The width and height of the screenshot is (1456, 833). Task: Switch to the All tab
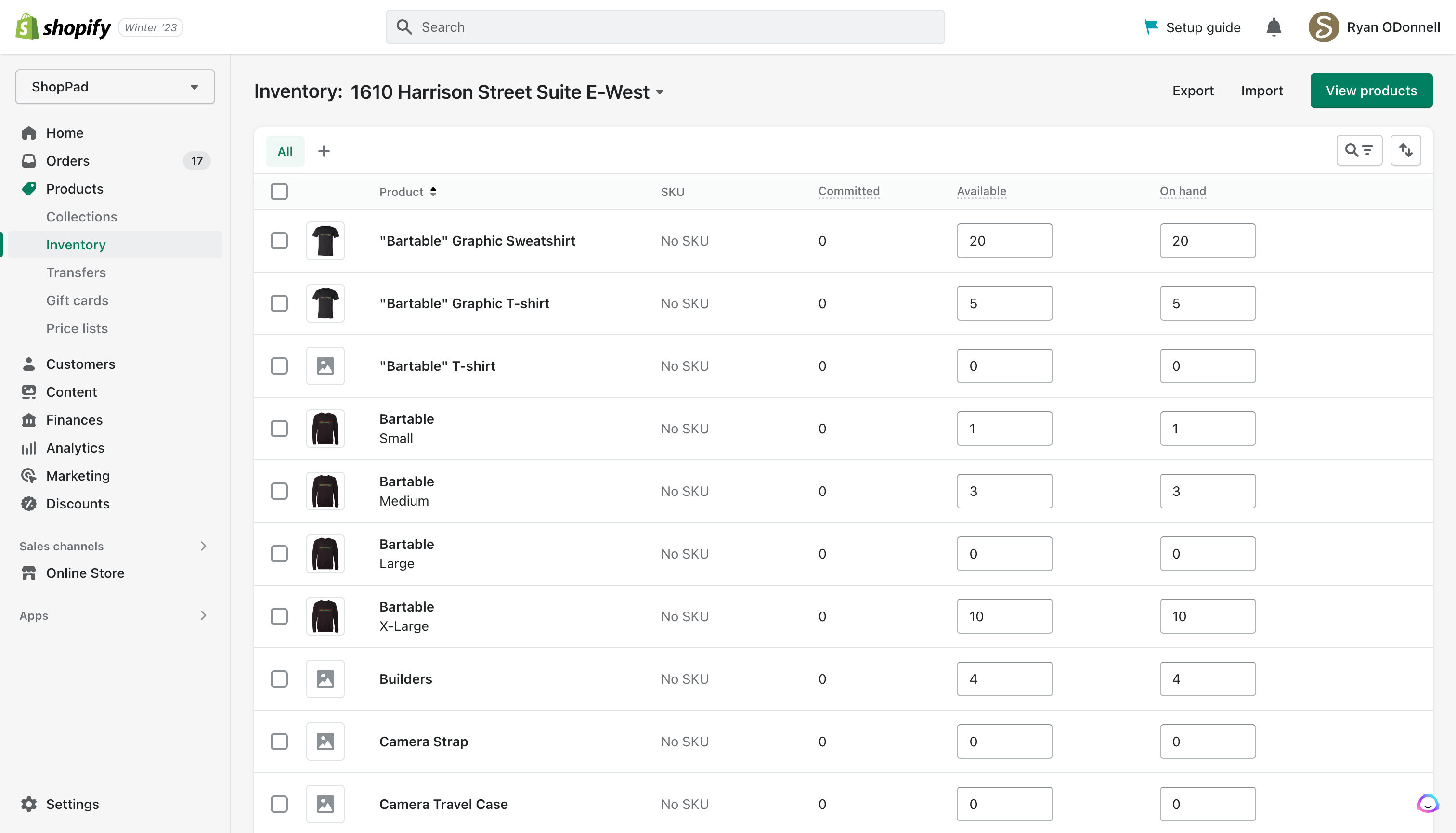[x=285, y=151]
